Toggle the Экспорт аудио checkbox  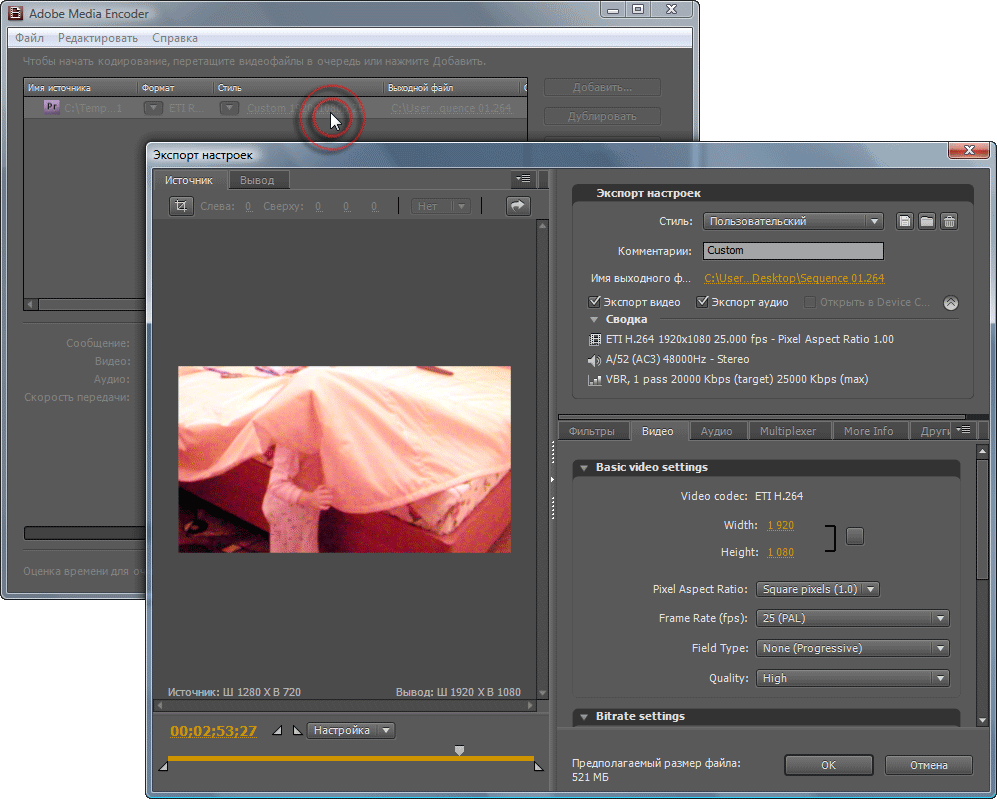(703, 302)
